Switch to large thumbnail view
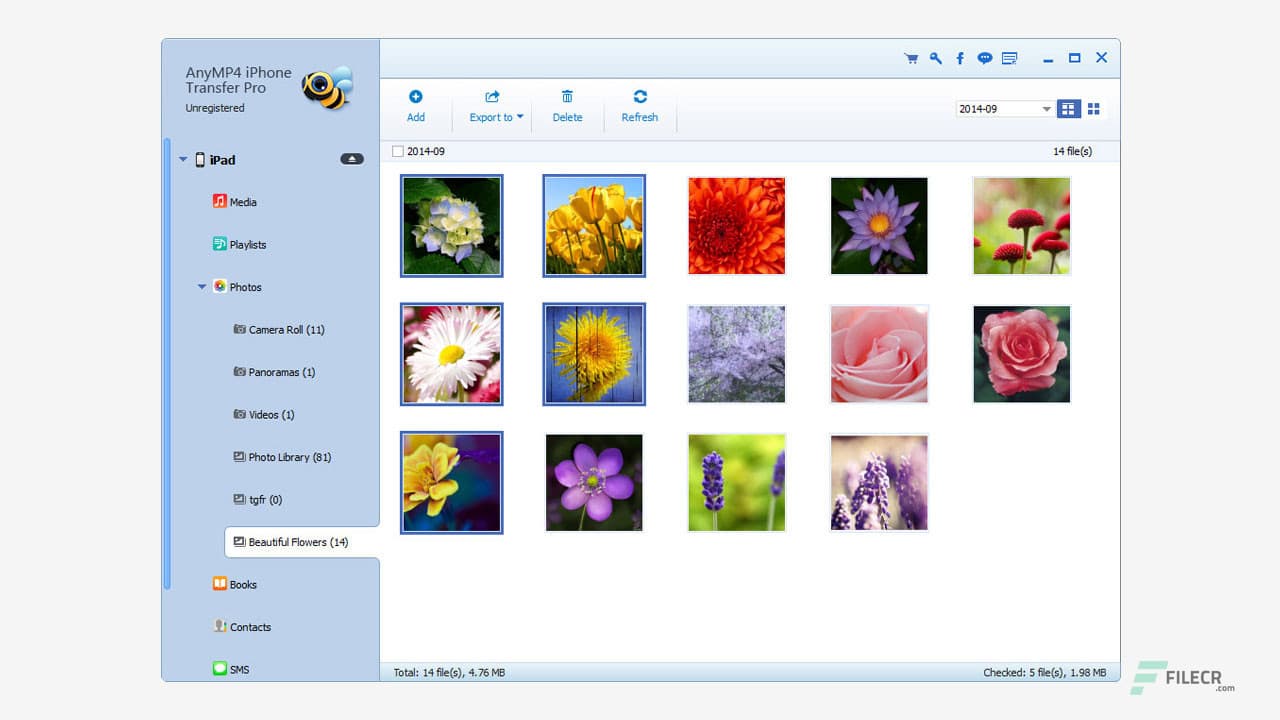The height and width of the screenshot is (720, 1280). 1068,108
